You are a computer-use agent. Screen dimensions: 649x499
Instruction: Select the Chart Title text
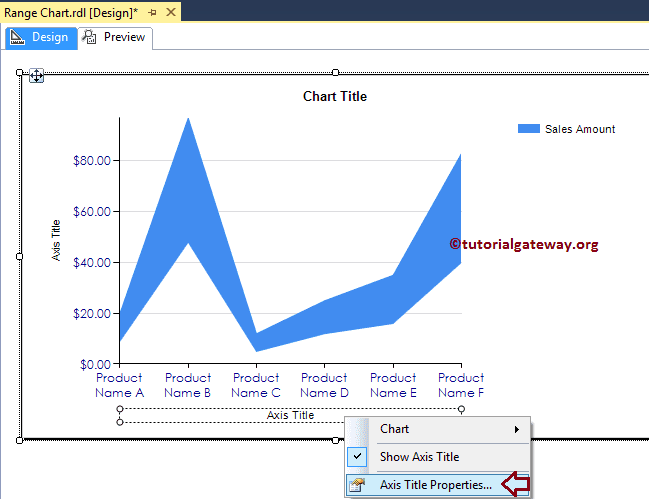coord(335,96)
